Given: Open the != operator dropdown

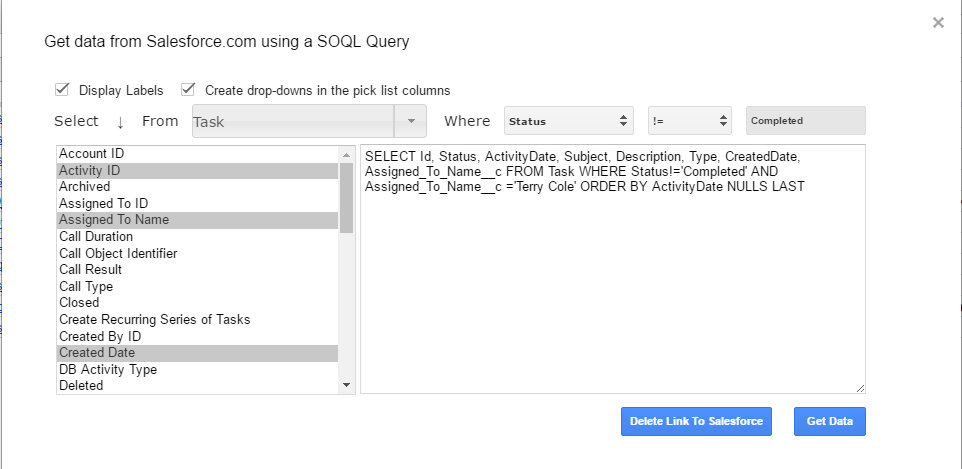Looking at the screenshot, I should click(x=689, y=121).
